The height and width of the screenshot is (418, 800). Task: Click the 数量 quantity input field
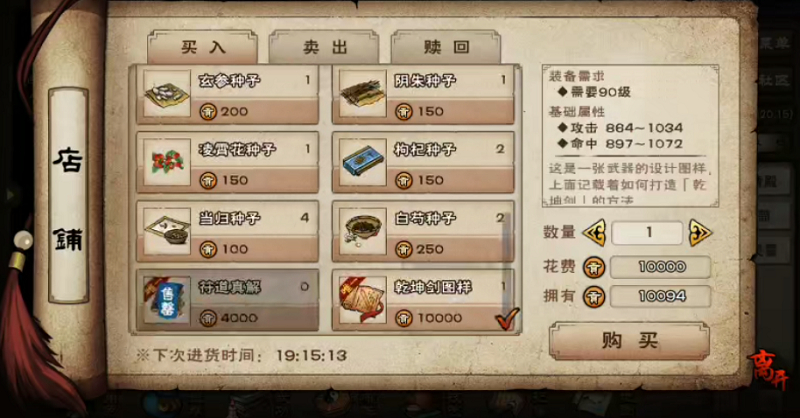click(x=647, y=233)
